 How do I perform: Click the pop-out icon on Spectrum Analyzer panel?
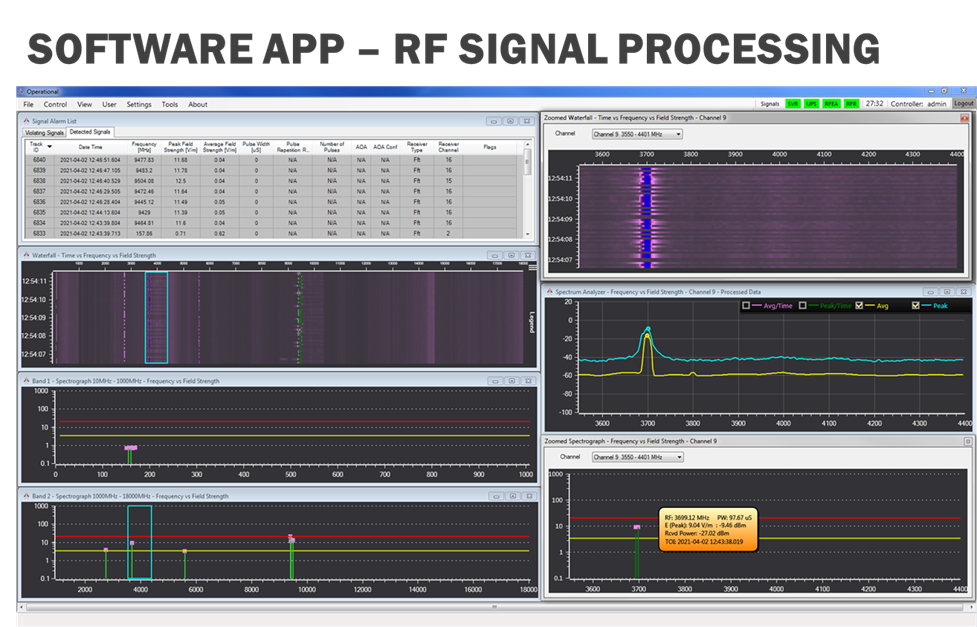point(947,292)
